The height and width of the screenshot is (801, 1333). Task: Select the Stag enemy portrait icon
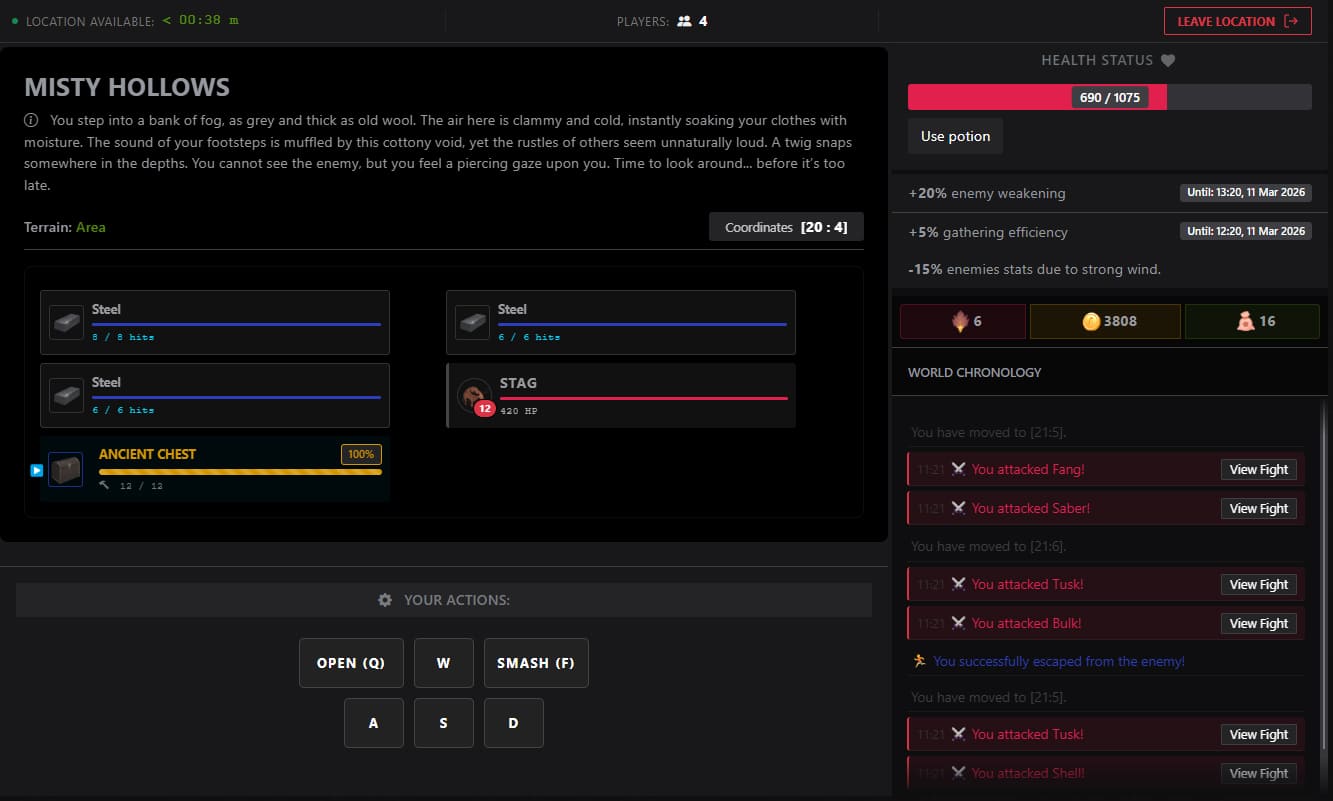pyautogui.click(x=474, y=396)
